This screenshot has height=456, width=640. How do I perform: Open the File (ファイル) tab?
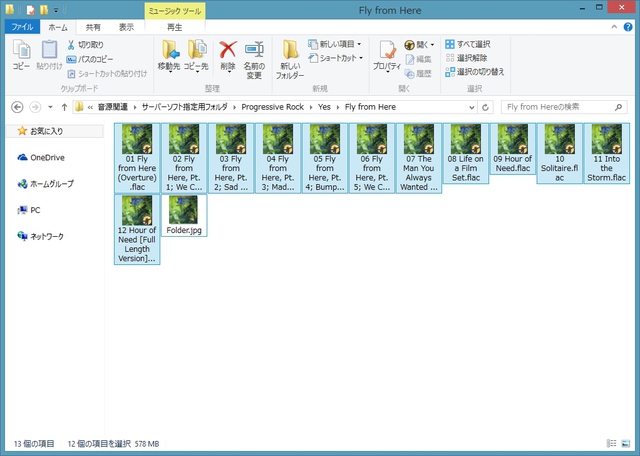tap(22, 27)
